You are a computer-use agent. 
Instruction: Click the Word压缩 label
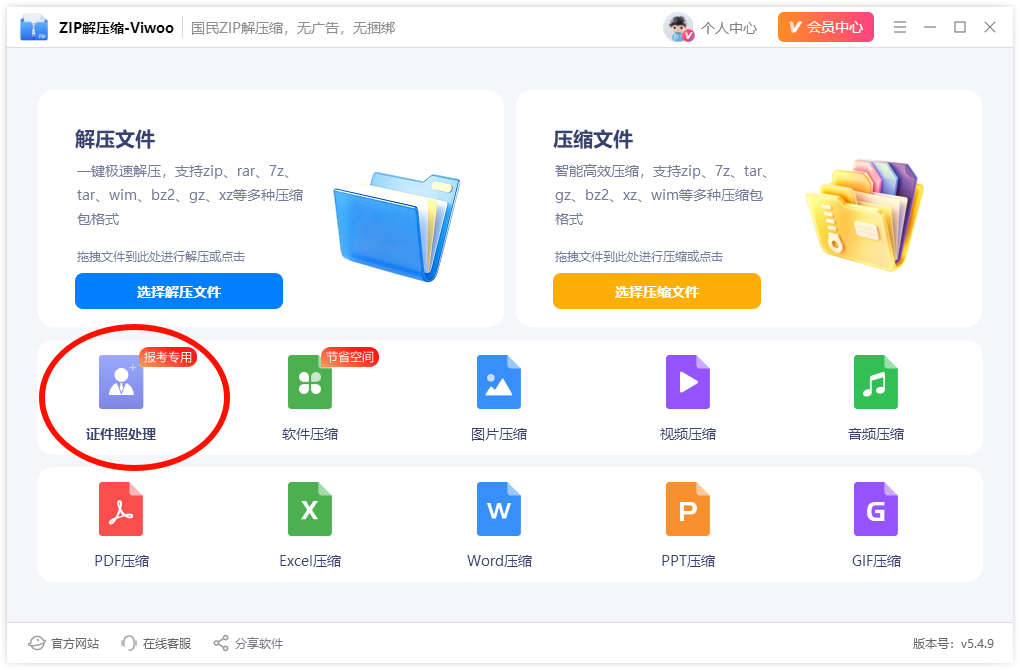point(499,561)
